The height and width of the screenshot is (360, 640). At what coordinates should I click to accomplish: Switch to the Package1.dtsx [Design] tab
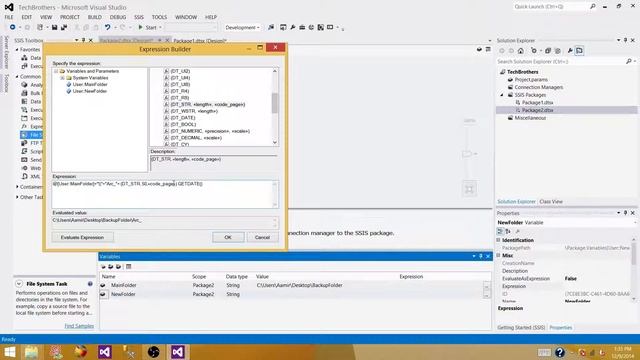pos(200,41)
